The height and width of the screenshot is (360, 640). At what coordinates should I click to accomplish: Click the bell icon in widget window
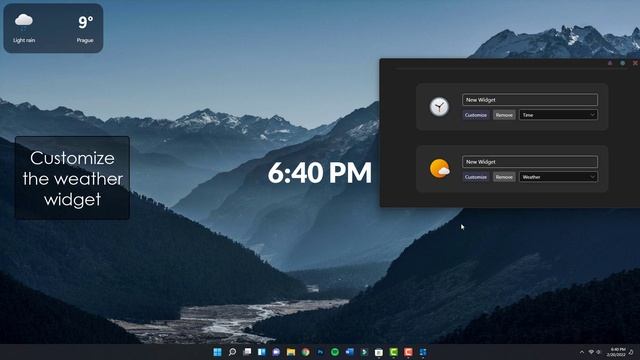610,63
